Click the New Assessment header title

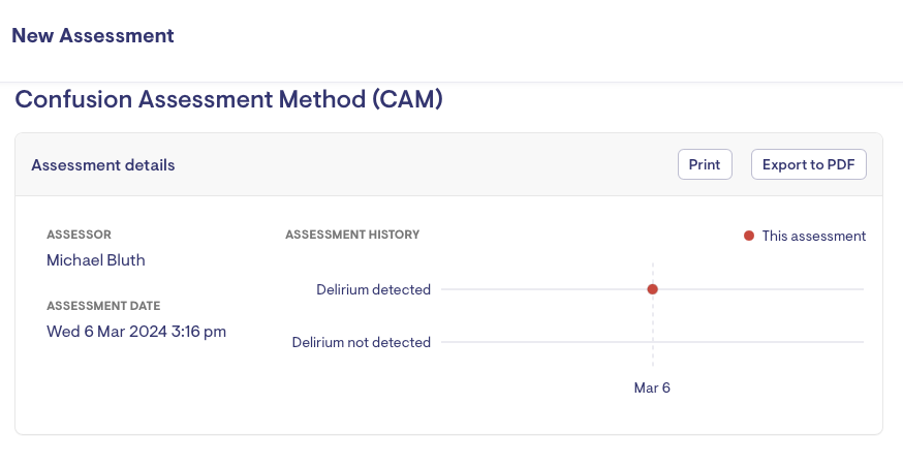93,36
